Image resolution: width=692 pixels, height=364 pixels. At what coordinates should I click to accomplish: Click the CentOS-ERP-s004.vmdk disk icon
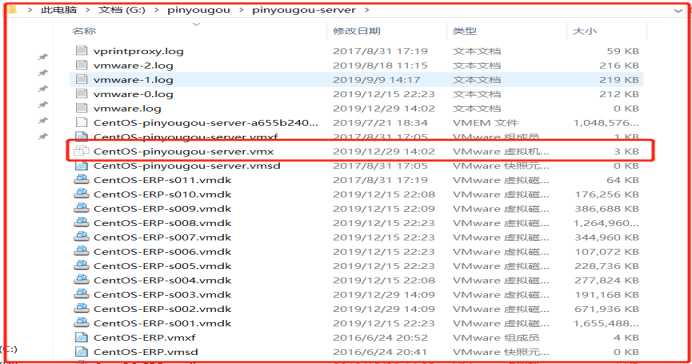click(x=82, y=280)
